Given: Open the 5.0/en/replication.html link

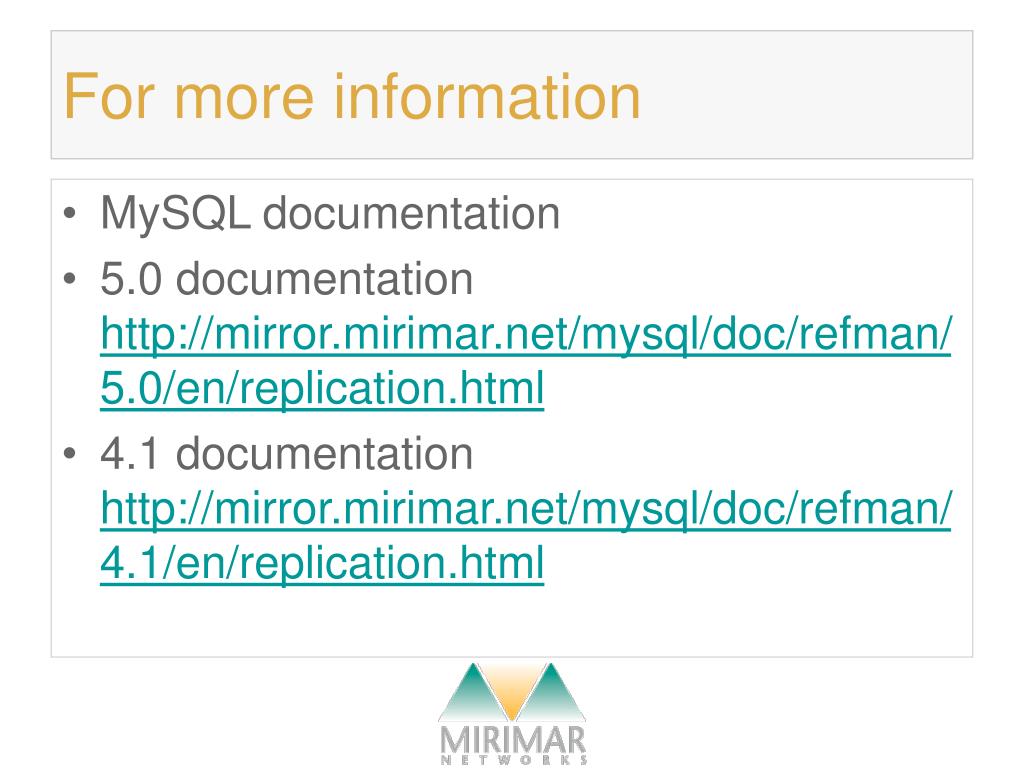Looking at the screenshot, I should (x=322, y=388).
